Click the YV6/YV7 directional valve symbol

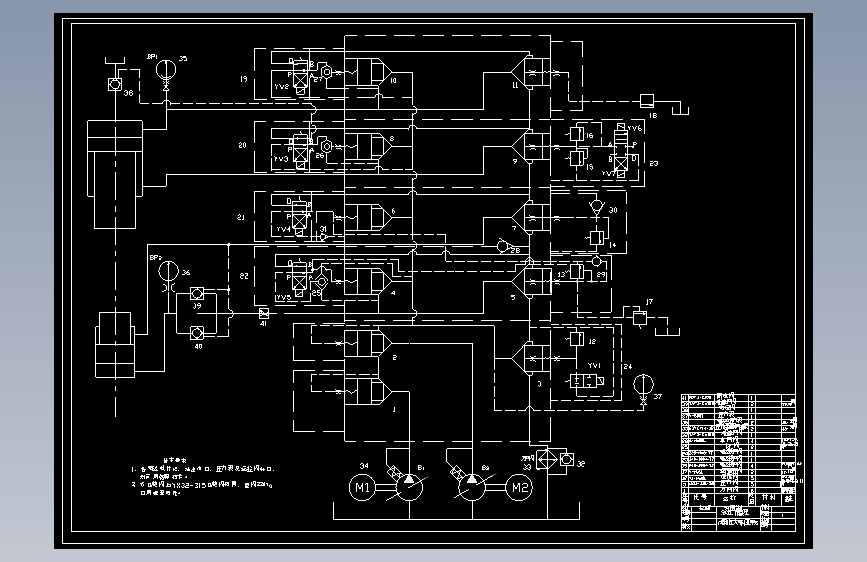pos(621,151)
